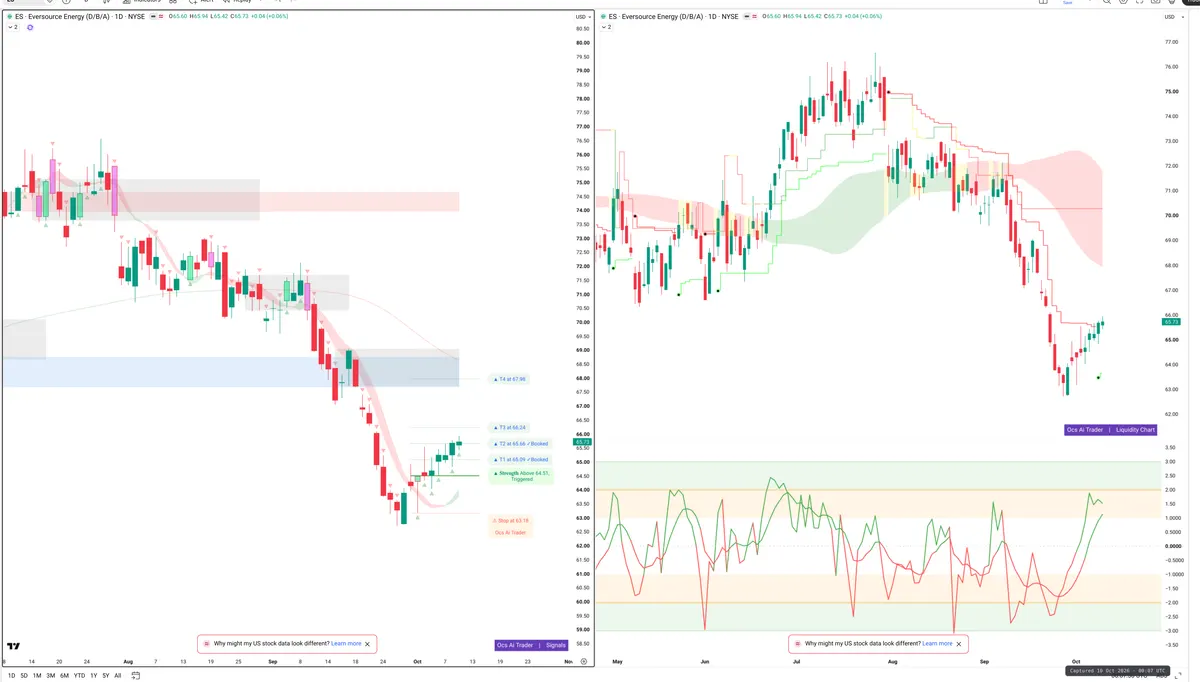Select the 1D time range in bottom bar
The image size is (1200, 682).
click(11, 675)
